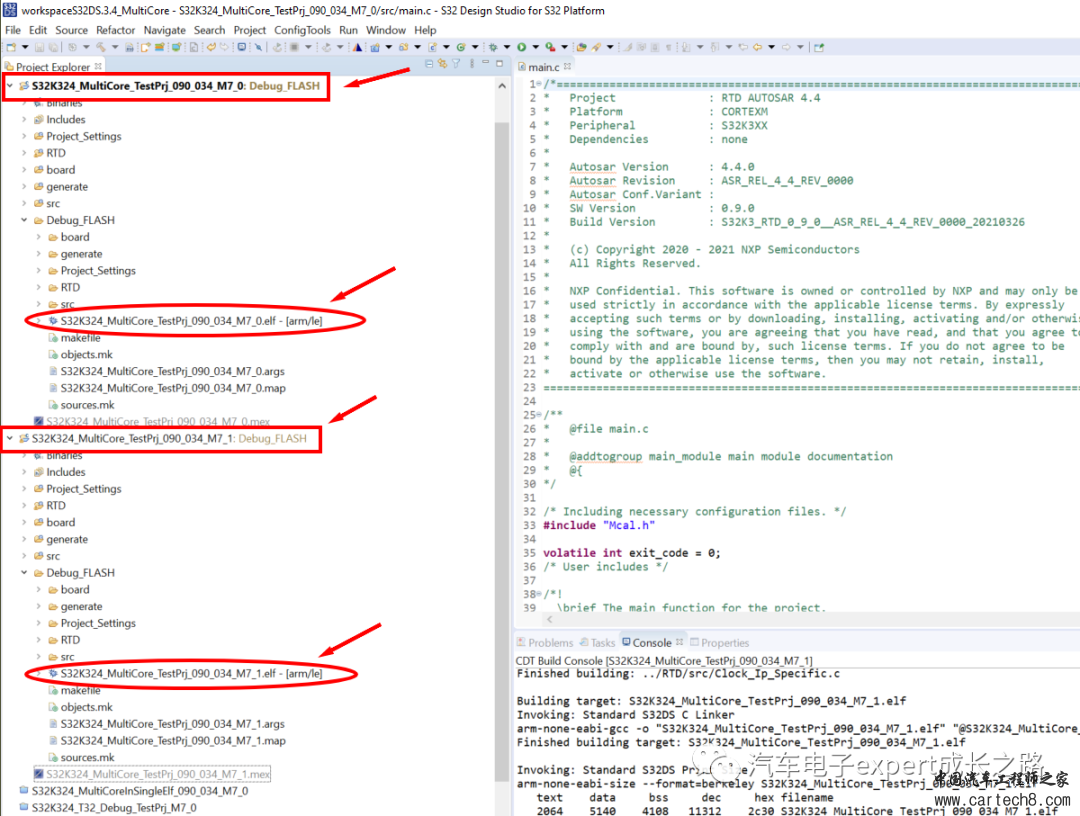This screenshot has width=1080, height=816.
Task: Select S32K324_MultiCore_TestPrj_090_034_M7_1.args file
Action: click(x=172, y=724)
